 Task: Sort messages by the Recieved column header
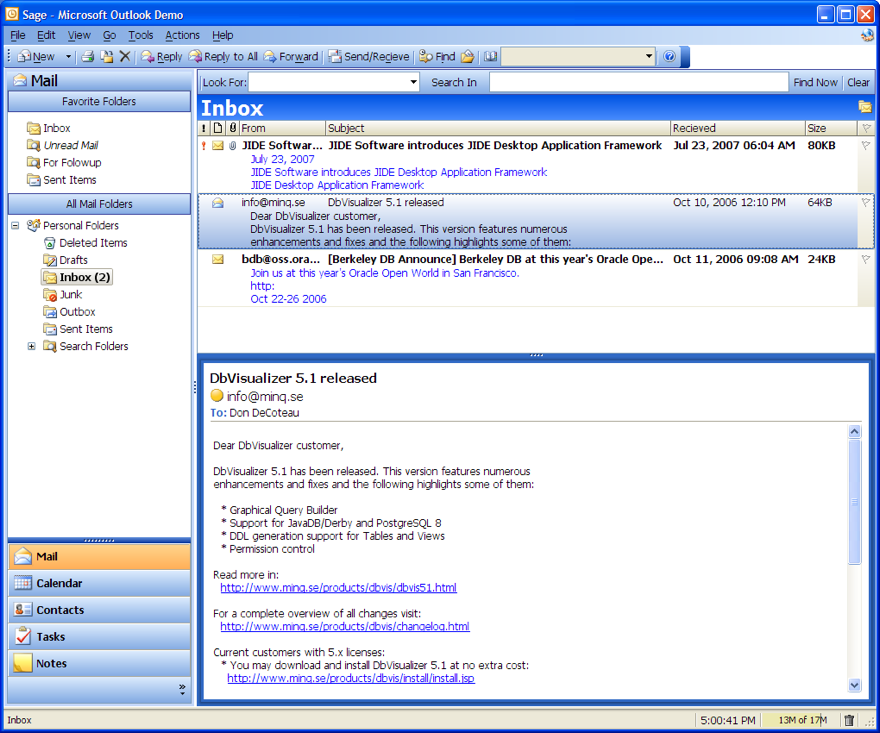737,129
